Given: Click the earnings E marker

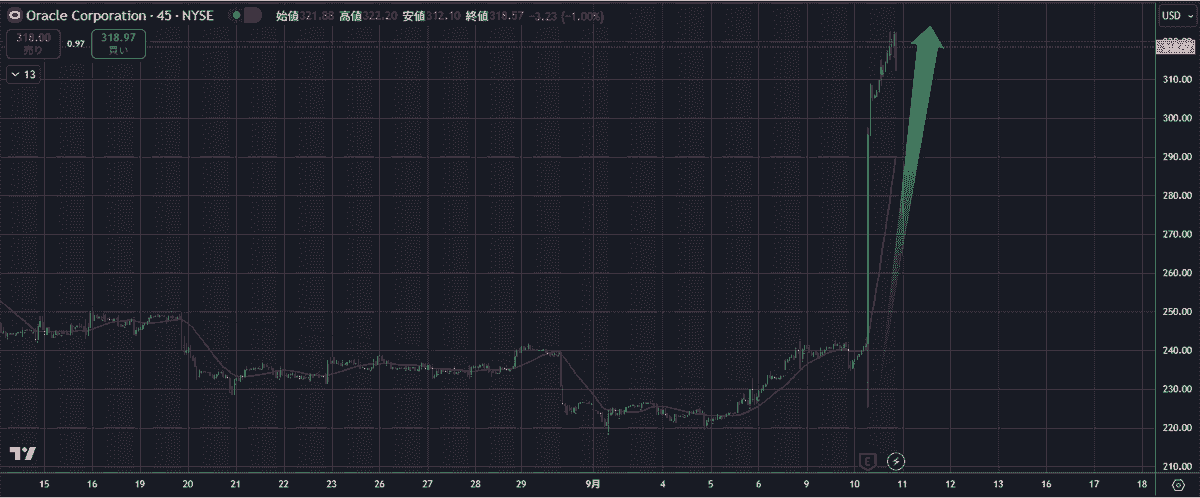Looking at the screenshot, I should click(870, 461).
